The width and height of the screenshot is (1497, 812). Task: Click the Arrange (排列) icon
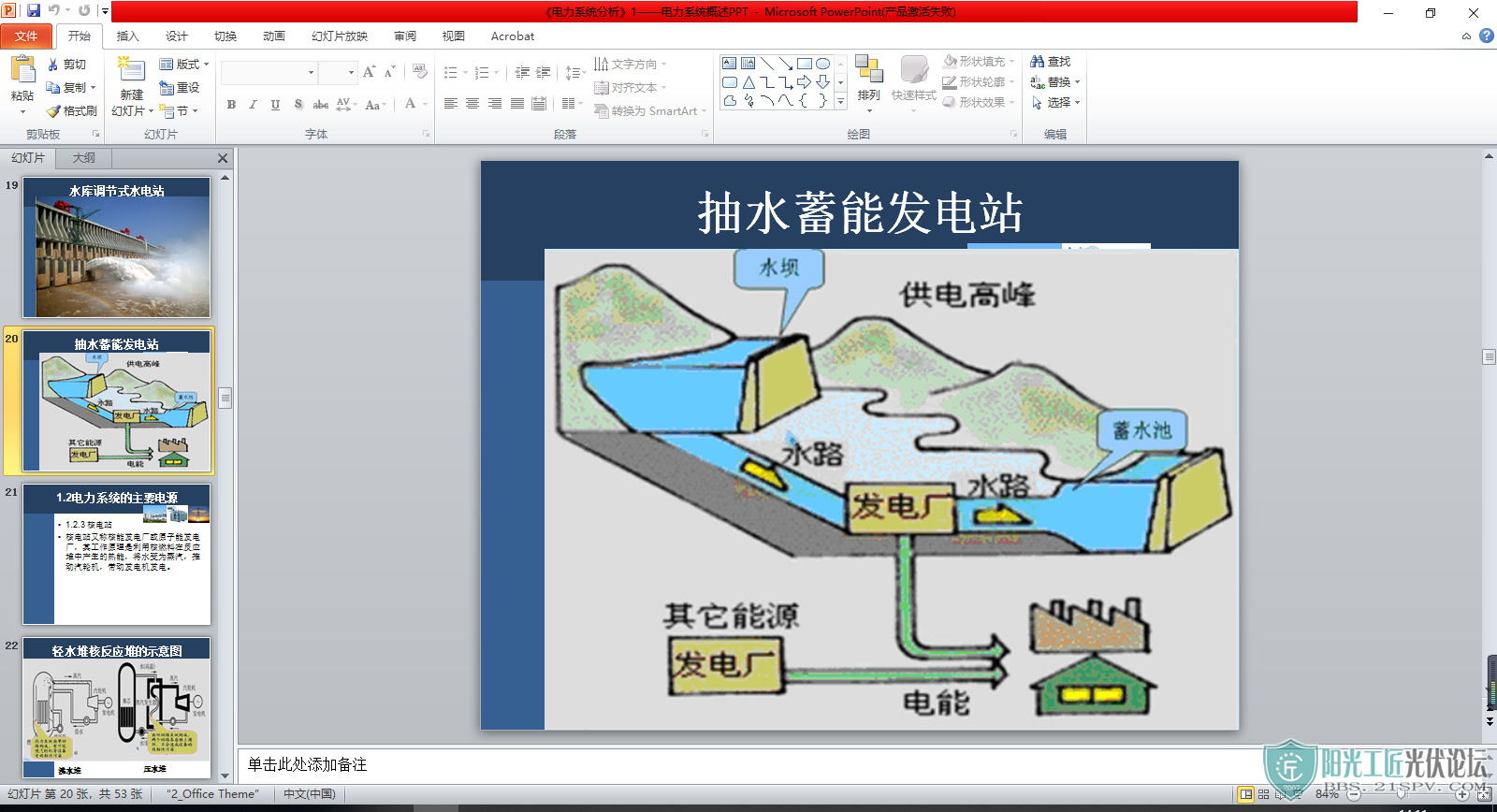[869, 70]
